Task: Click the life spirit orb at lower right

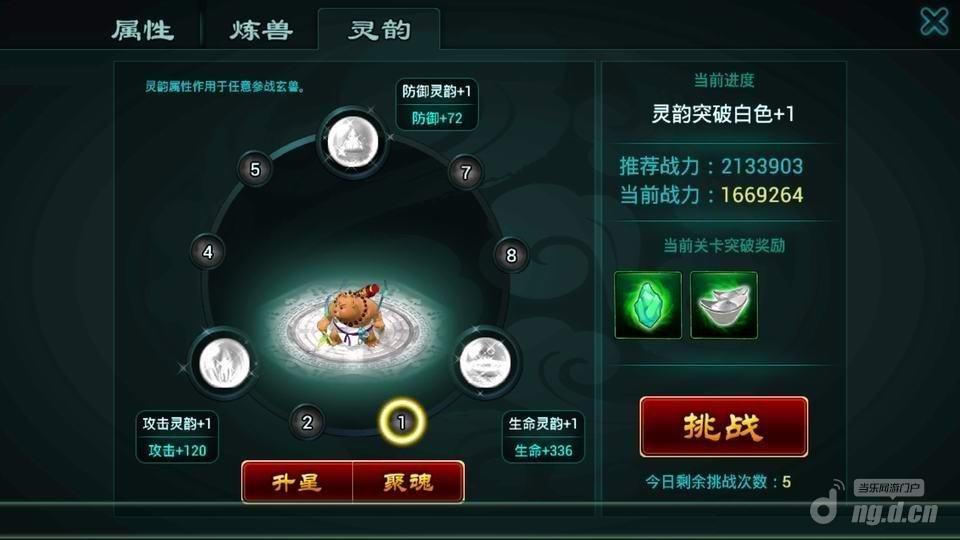Action: click(x=485, y=362)
